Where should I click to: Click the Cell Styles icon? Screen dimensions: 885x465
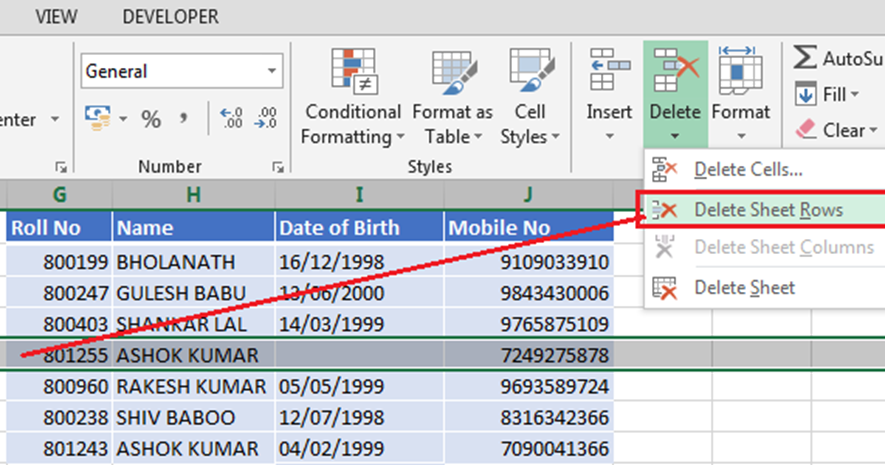530,72
